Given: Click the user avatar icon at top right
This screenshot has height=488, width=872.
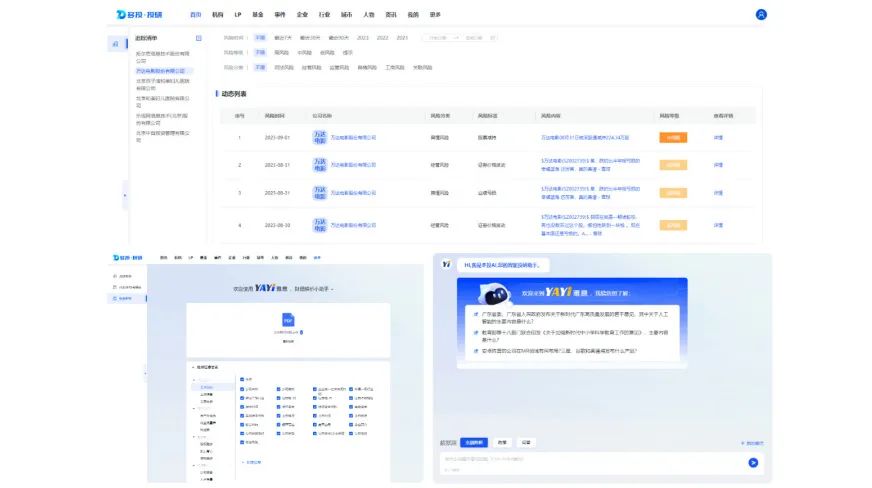Looking at the screenshot, I should tap(761, 15).
